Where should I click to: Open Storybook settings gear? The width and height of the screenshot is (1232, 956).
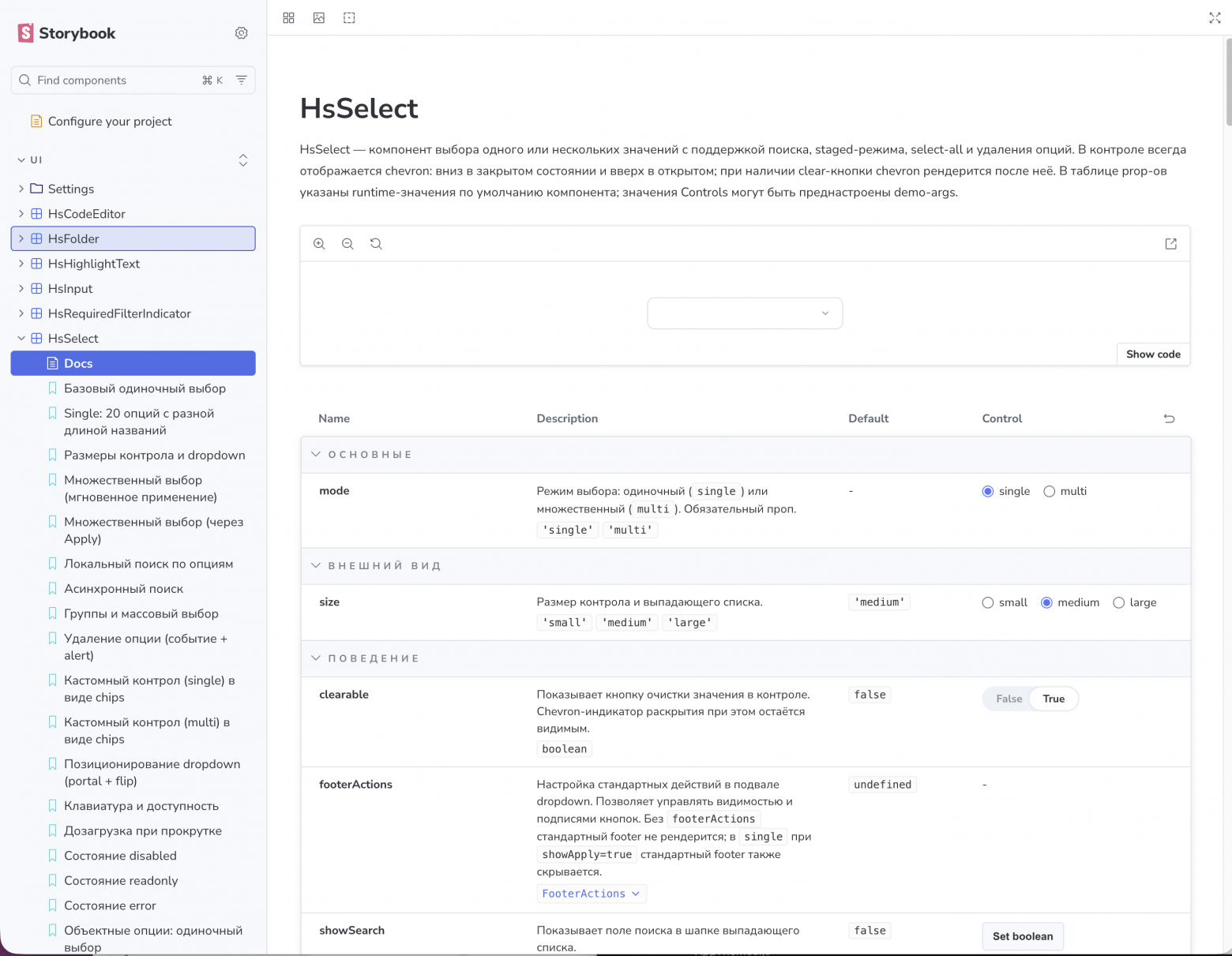tap(242, 33)
